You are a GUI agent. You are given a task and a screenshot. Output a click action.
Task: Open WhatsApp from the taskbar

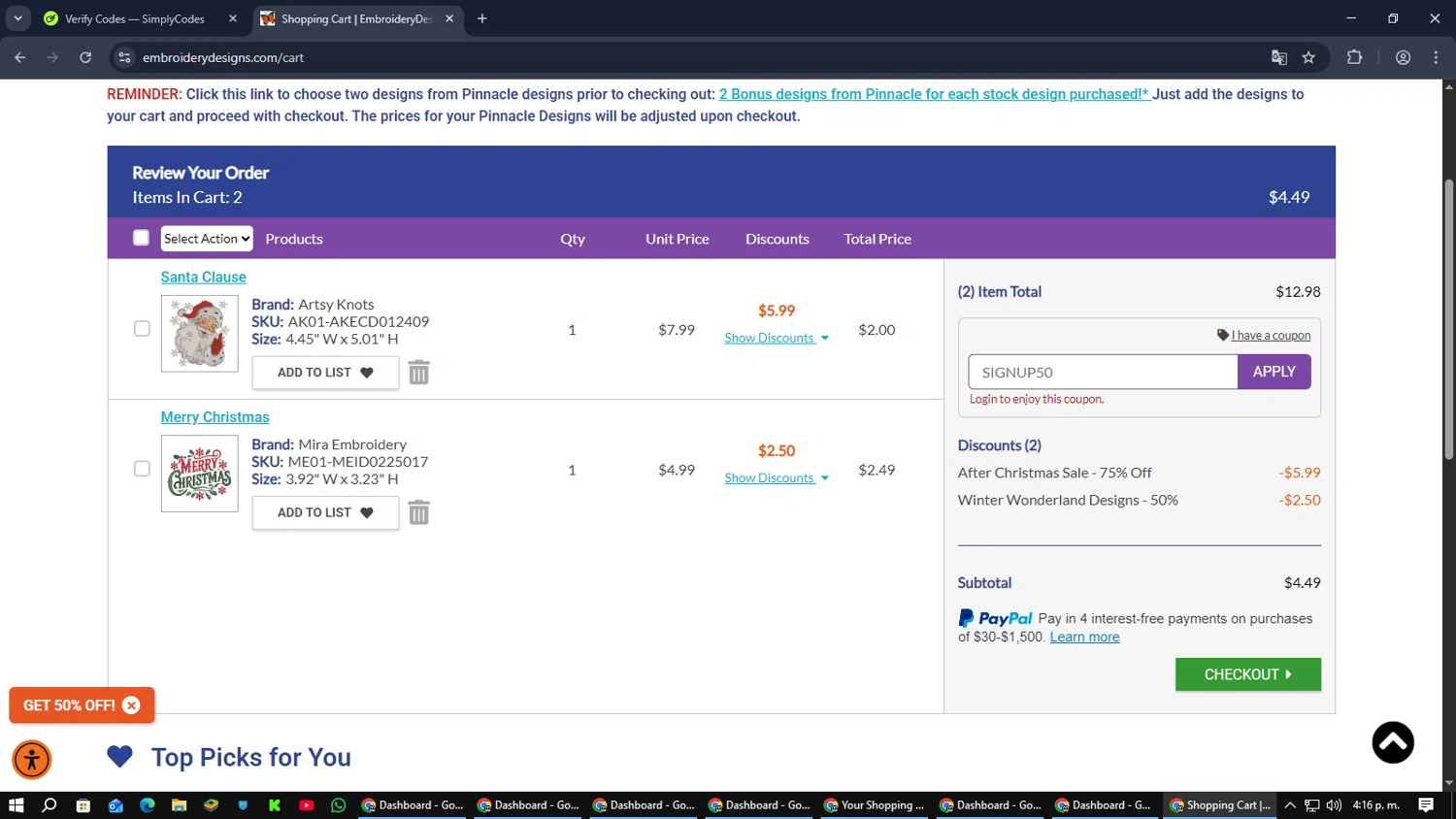click(339, 805)
